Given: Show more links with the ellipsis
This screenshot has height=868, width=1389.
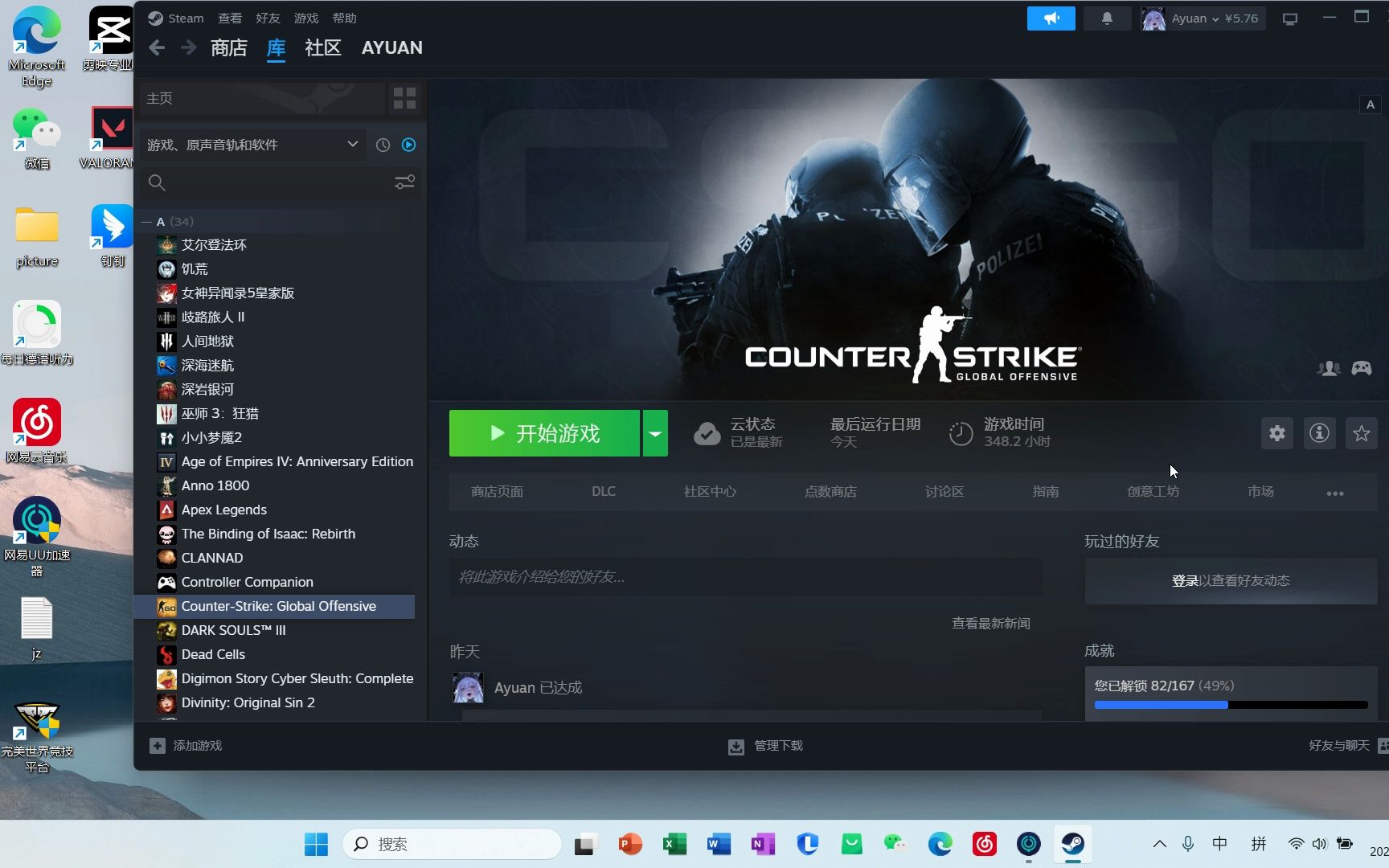Looking at the screenshot, I should click(1335, 493).
